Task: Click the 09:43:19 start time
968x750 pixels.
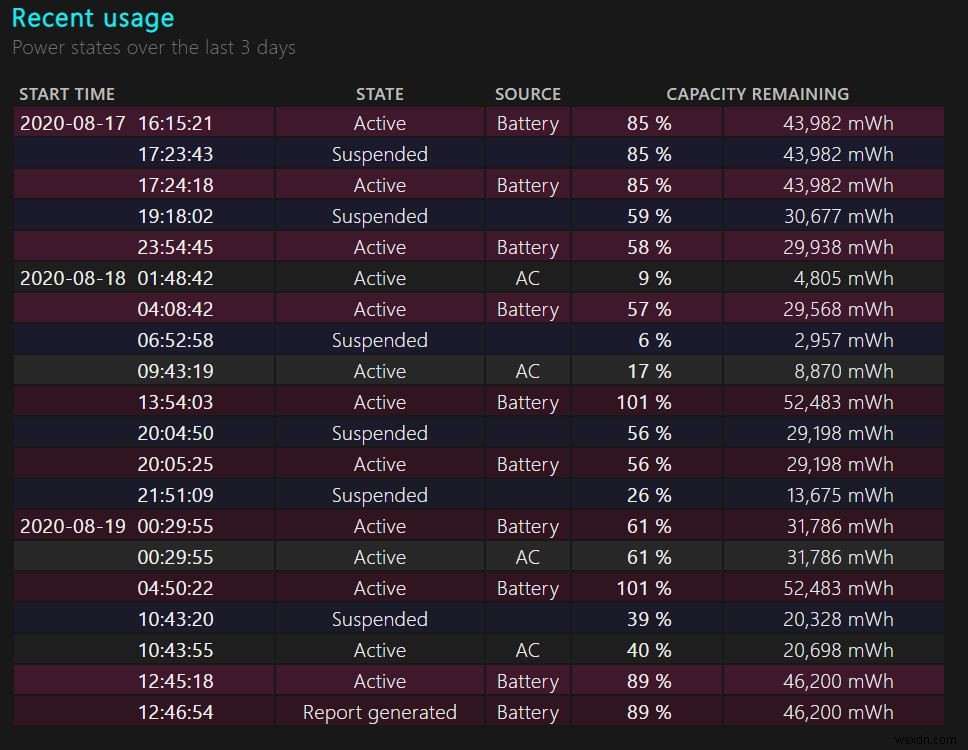Action: click(x=175, y=371)
